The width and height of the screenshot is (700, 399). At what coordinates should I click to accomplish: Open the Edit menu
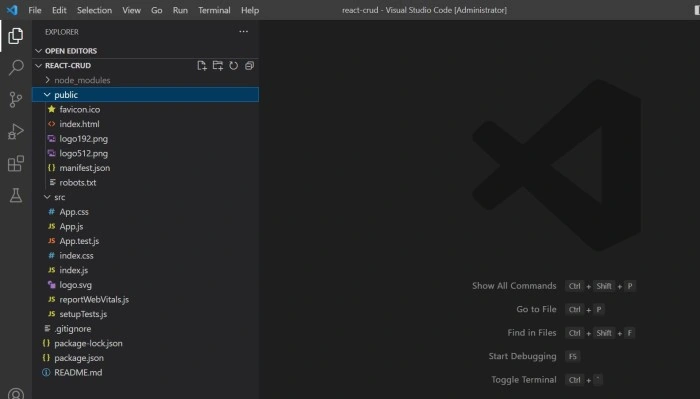click(59, 10)
